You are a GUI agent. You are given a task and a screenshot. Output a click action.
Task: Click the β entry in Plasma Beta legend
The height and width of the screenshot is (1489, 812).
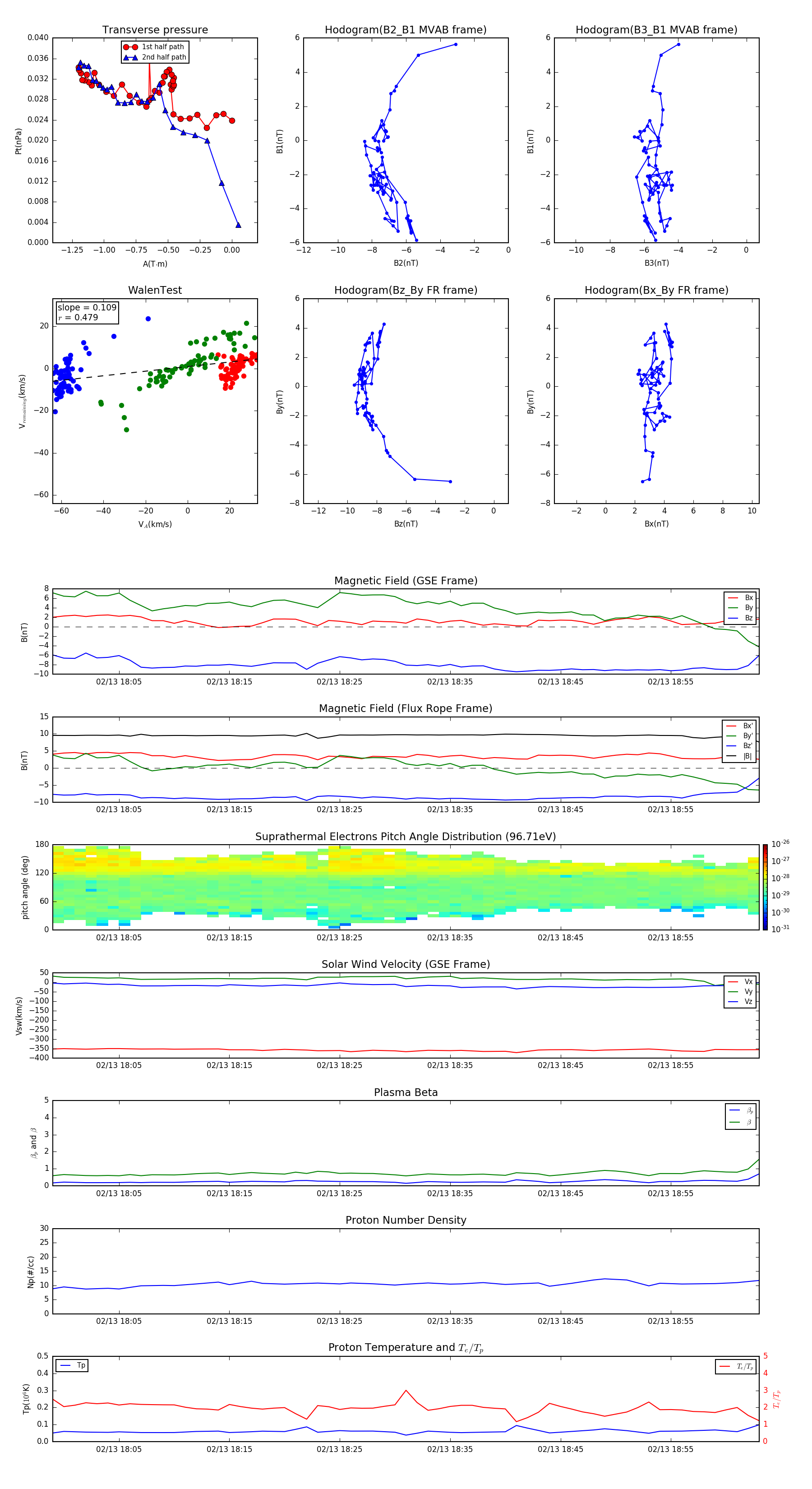point(741,1122)
